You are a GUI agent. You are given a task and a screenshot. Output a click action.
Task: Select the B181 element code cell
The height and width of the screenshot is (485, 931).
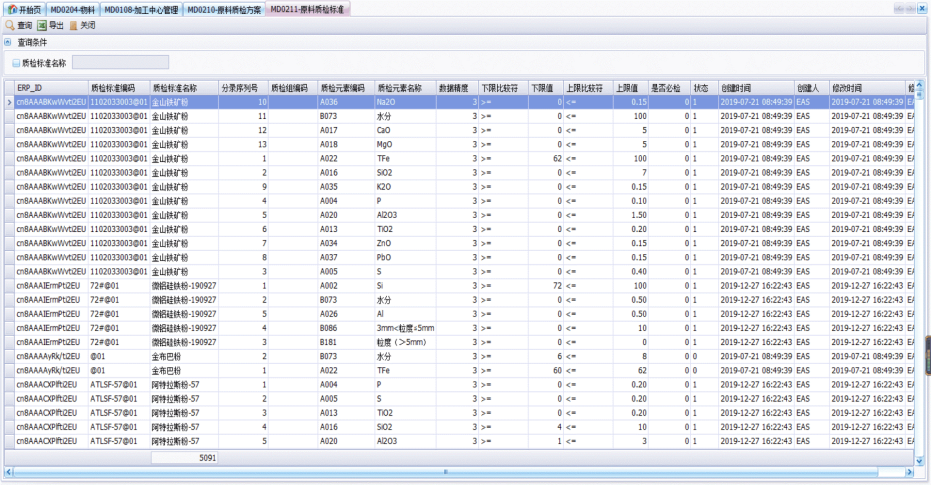[x=347, y=342]
